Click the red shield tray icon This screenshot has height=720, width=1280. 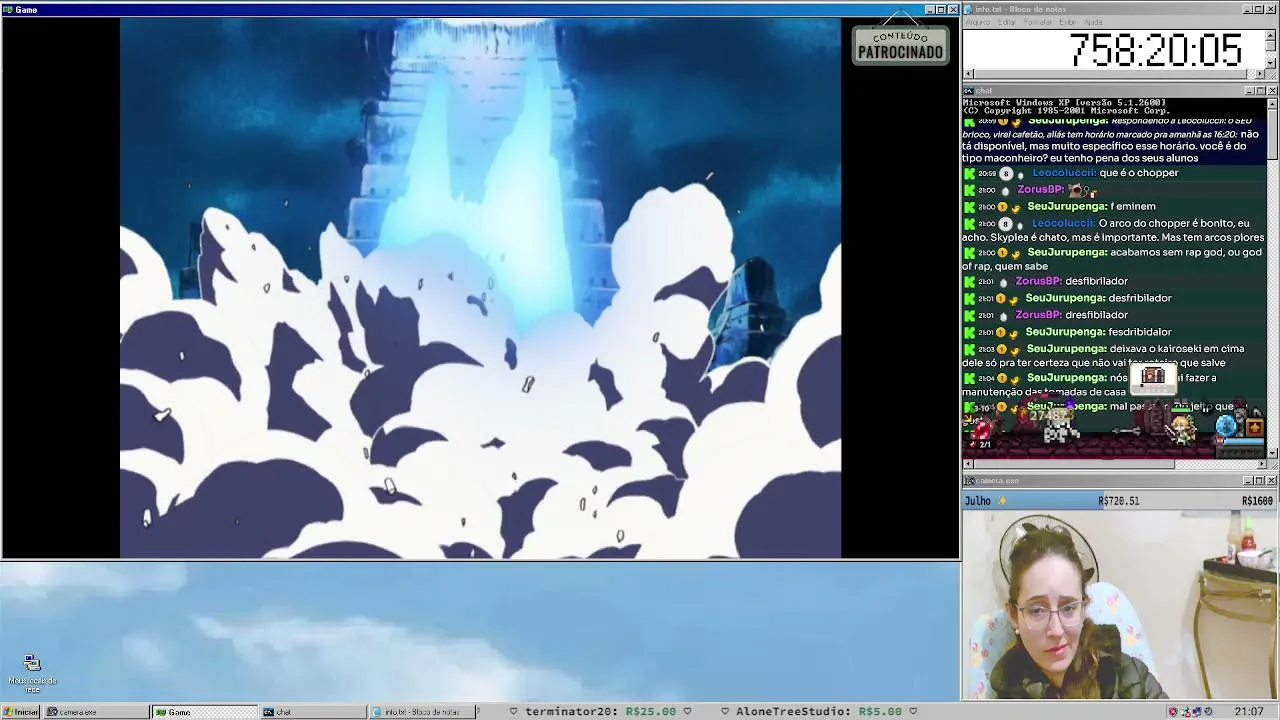tap(1173, 712)
